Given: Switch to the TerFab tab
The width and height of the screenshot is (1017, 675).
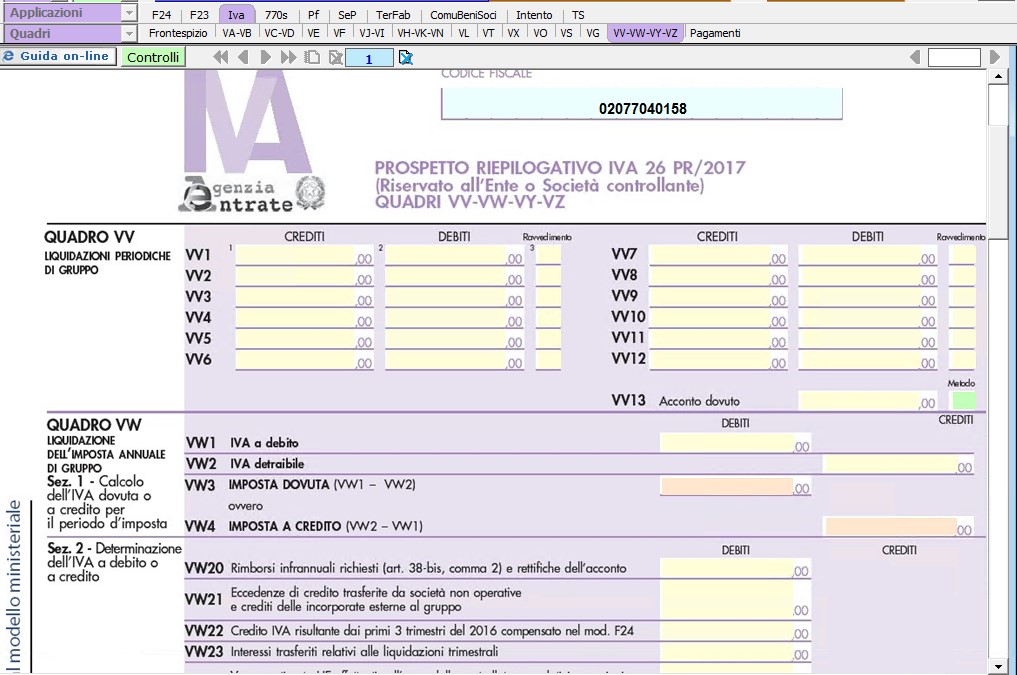Looking at the screenshot, I should [393, 15].
